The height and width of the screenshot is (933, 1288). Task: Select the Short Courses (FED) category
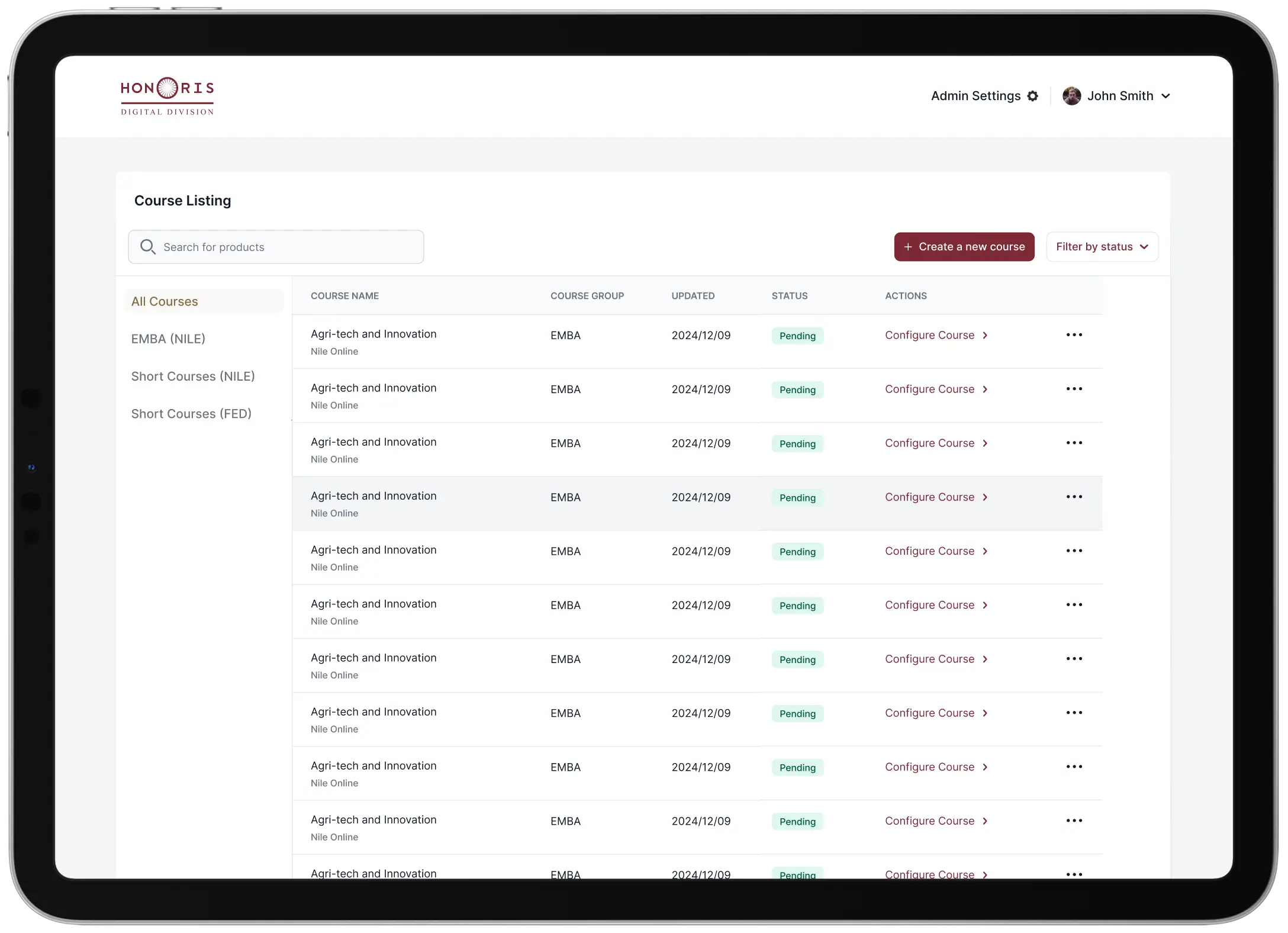(x=191, y=414)
